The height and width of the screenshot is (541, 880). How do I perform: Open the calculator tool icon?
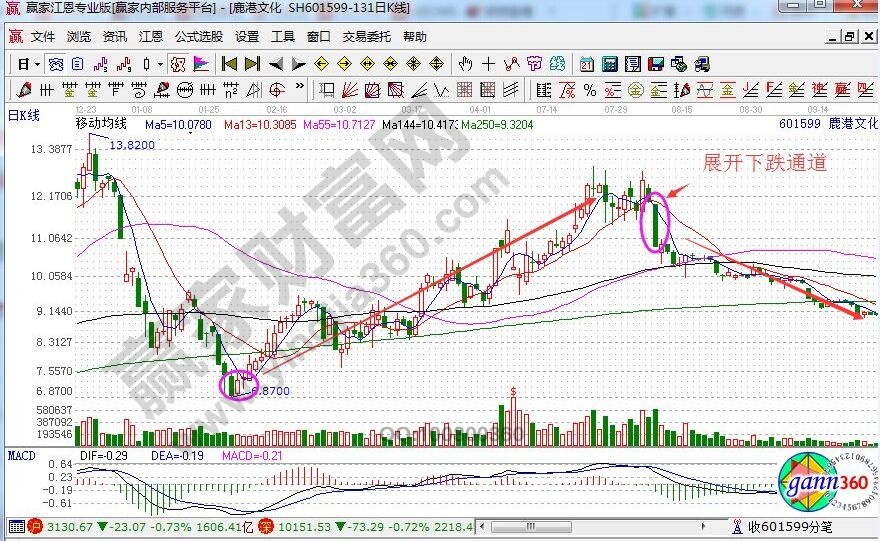(609, 63)
